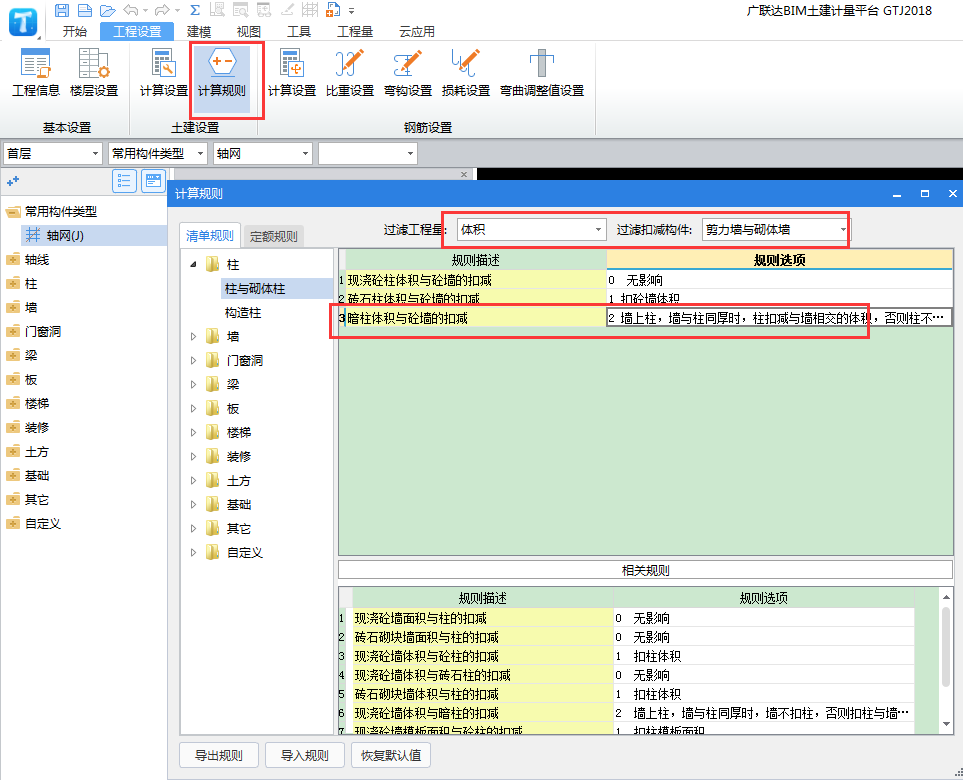Select 构造柱 in the rules tree
The image size is (963, 780).
243,313
